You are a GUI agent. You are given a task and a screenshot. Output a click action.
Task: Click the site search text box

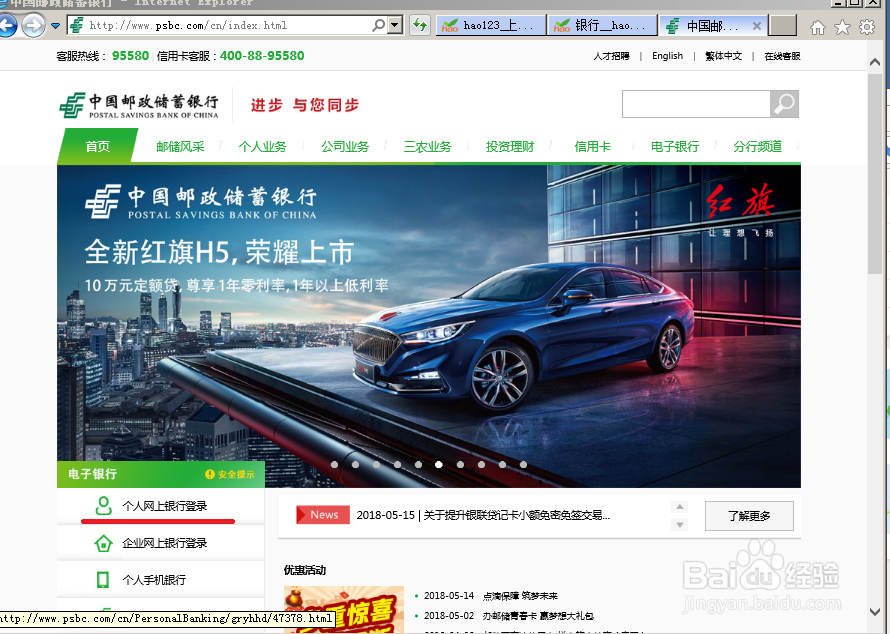(696, 104)
